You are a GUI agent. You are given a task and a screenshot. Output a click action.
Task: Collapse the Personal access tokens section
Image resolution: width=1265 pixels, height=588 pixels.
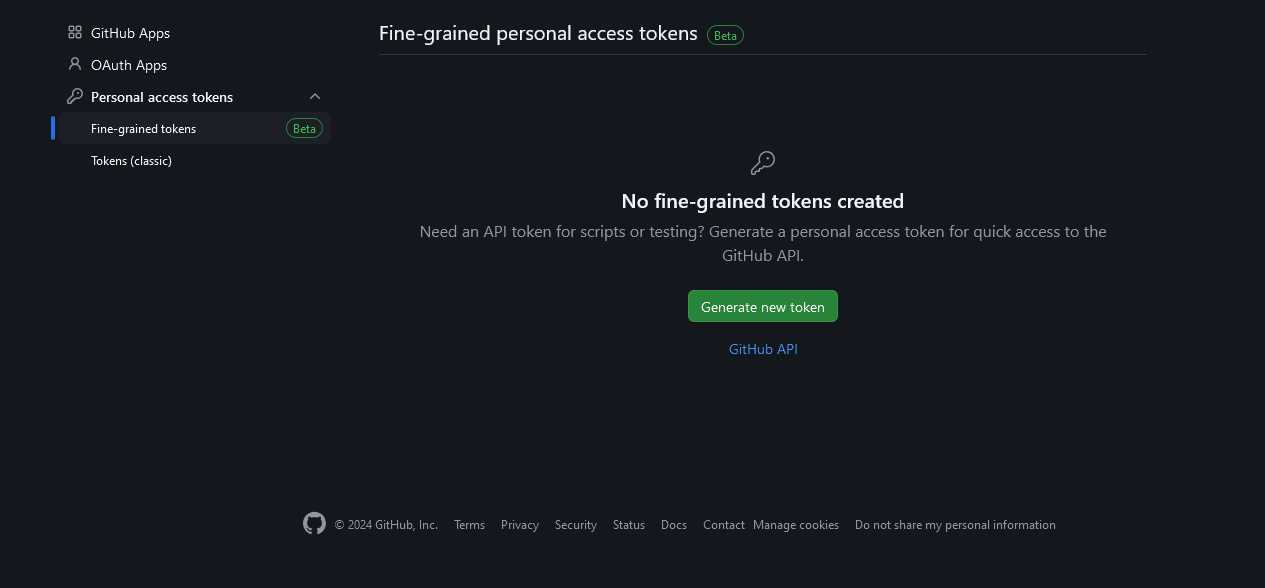(x=315, y=97)
